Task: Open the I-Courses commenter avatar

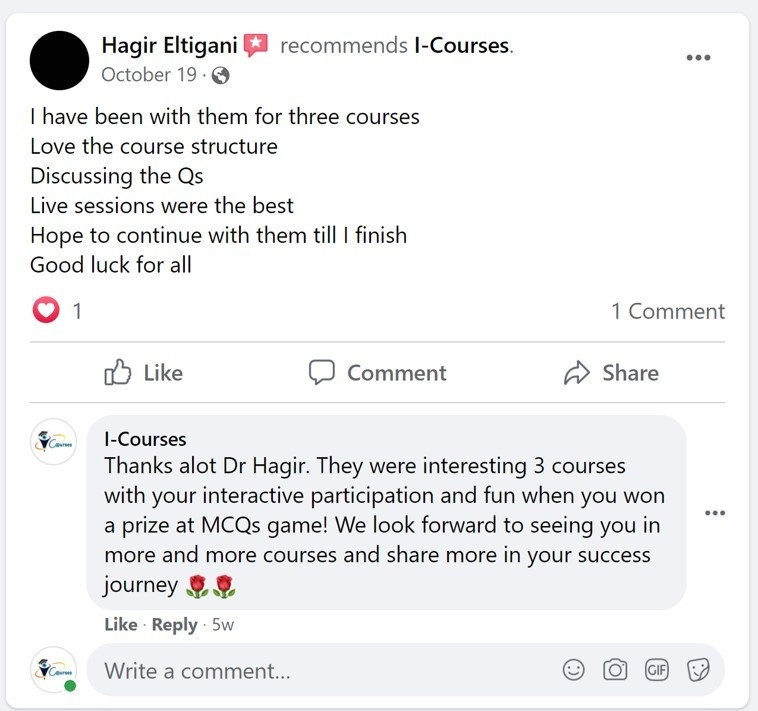Action: pos(54,442)
